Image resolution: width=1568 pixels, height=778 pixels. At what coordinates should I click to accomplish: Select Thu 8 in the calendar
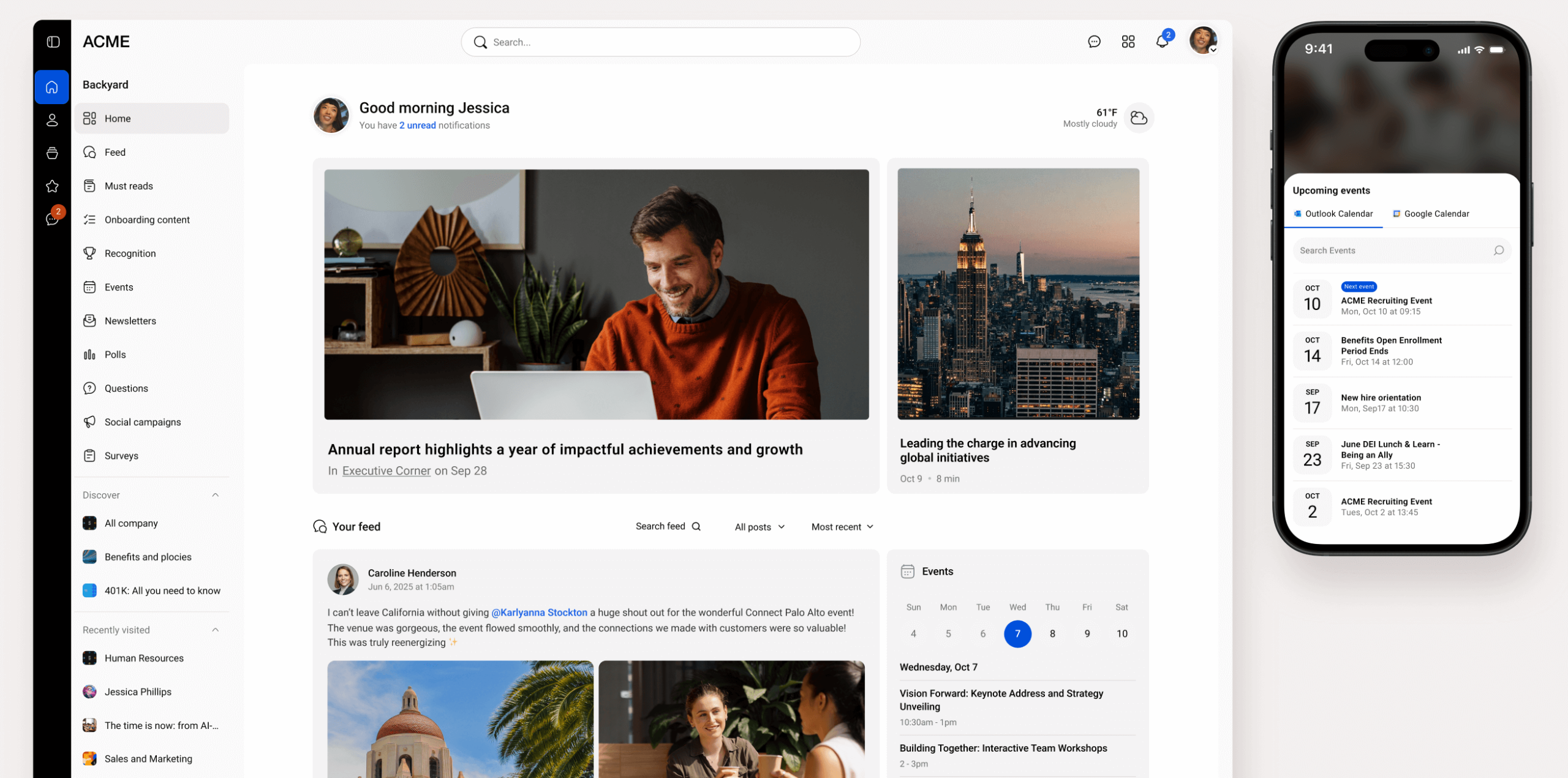[1052, 633]
